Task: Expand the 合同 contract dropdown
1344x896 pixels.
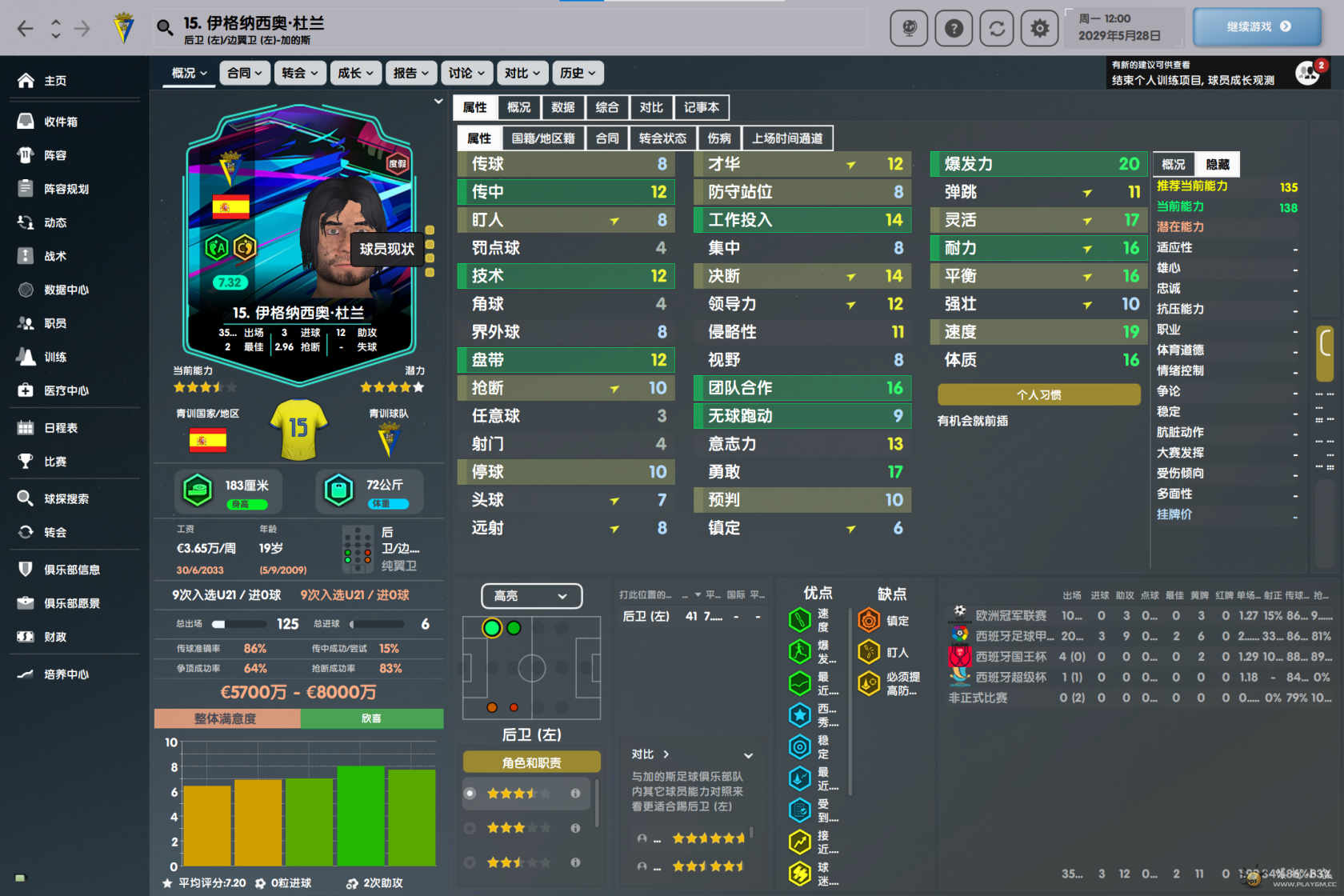Action: click(244, 73)
